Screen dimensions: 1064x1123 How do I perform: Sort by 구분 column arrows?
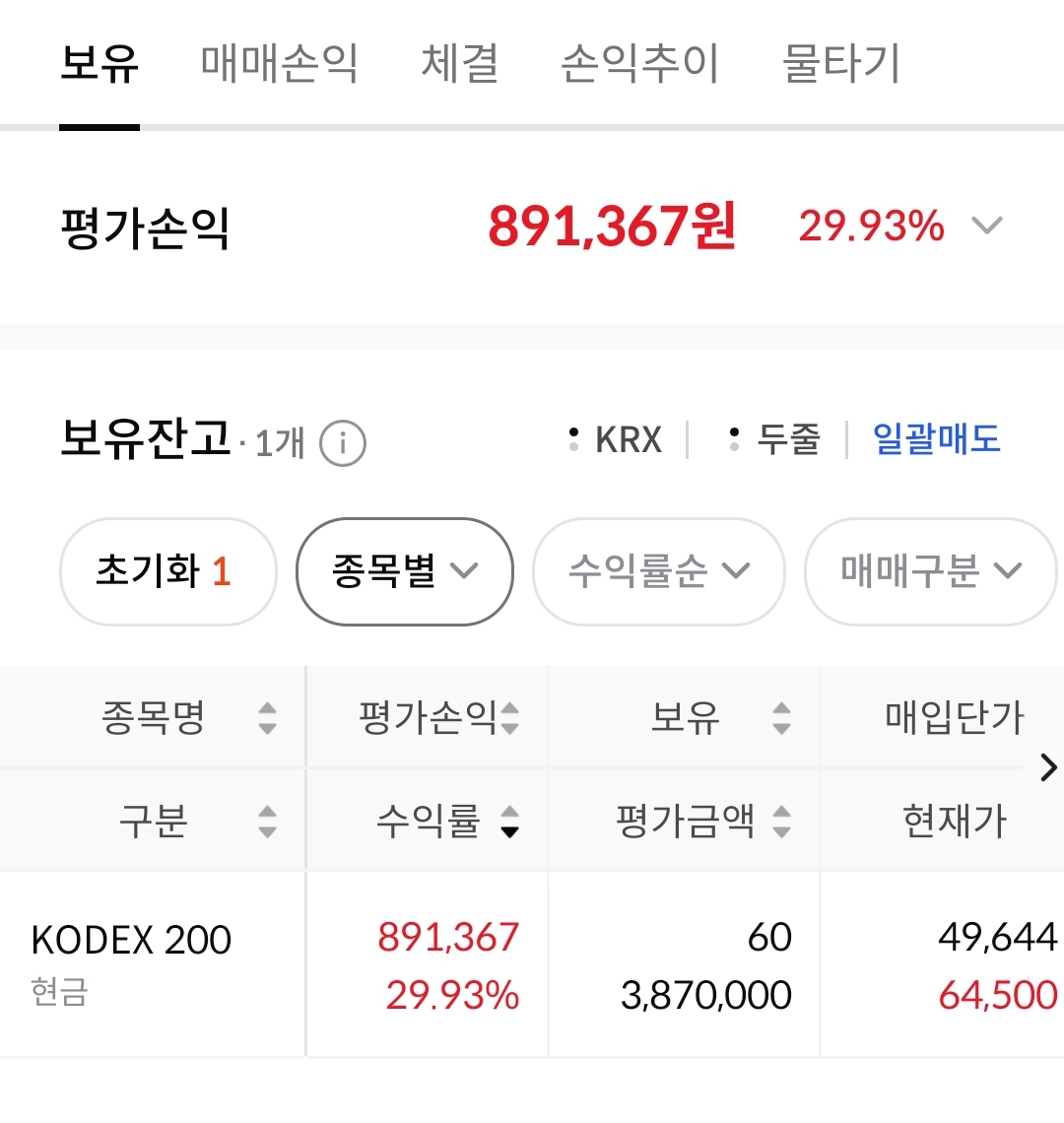coord(267,821)
